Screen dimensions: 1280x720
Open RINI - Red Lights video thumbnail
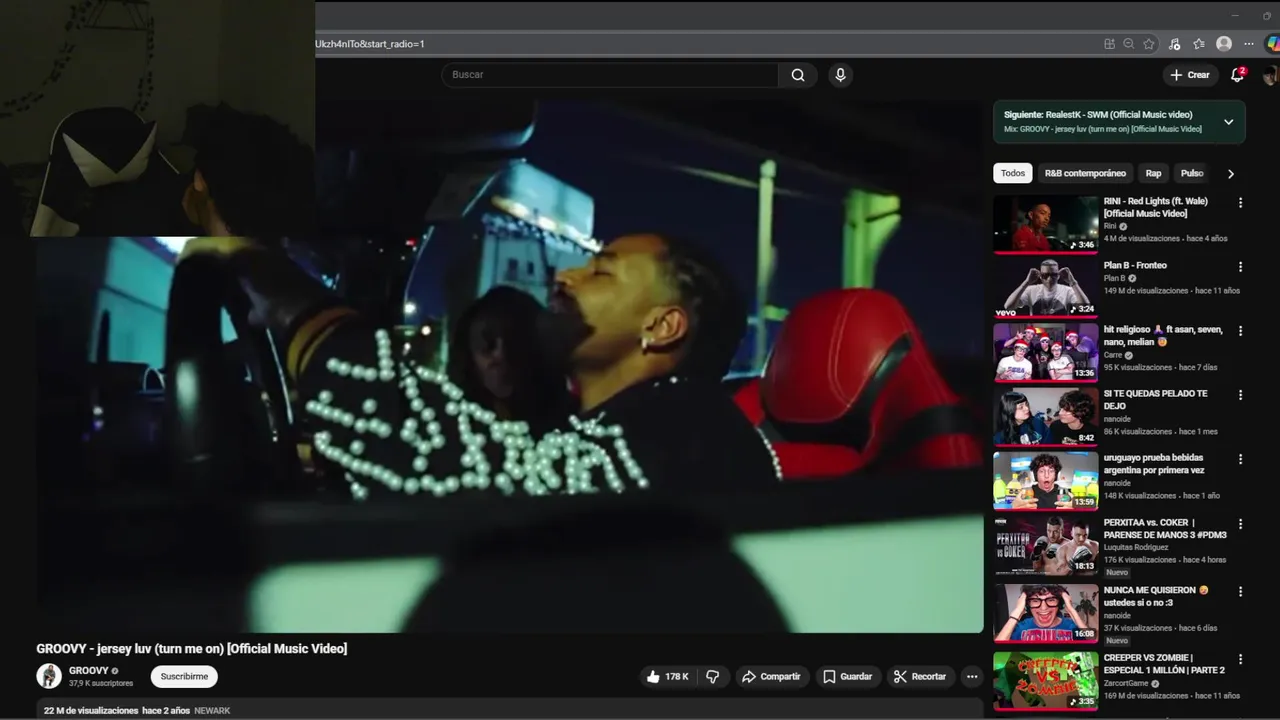pyautogui.click(x=1045, y=223)
